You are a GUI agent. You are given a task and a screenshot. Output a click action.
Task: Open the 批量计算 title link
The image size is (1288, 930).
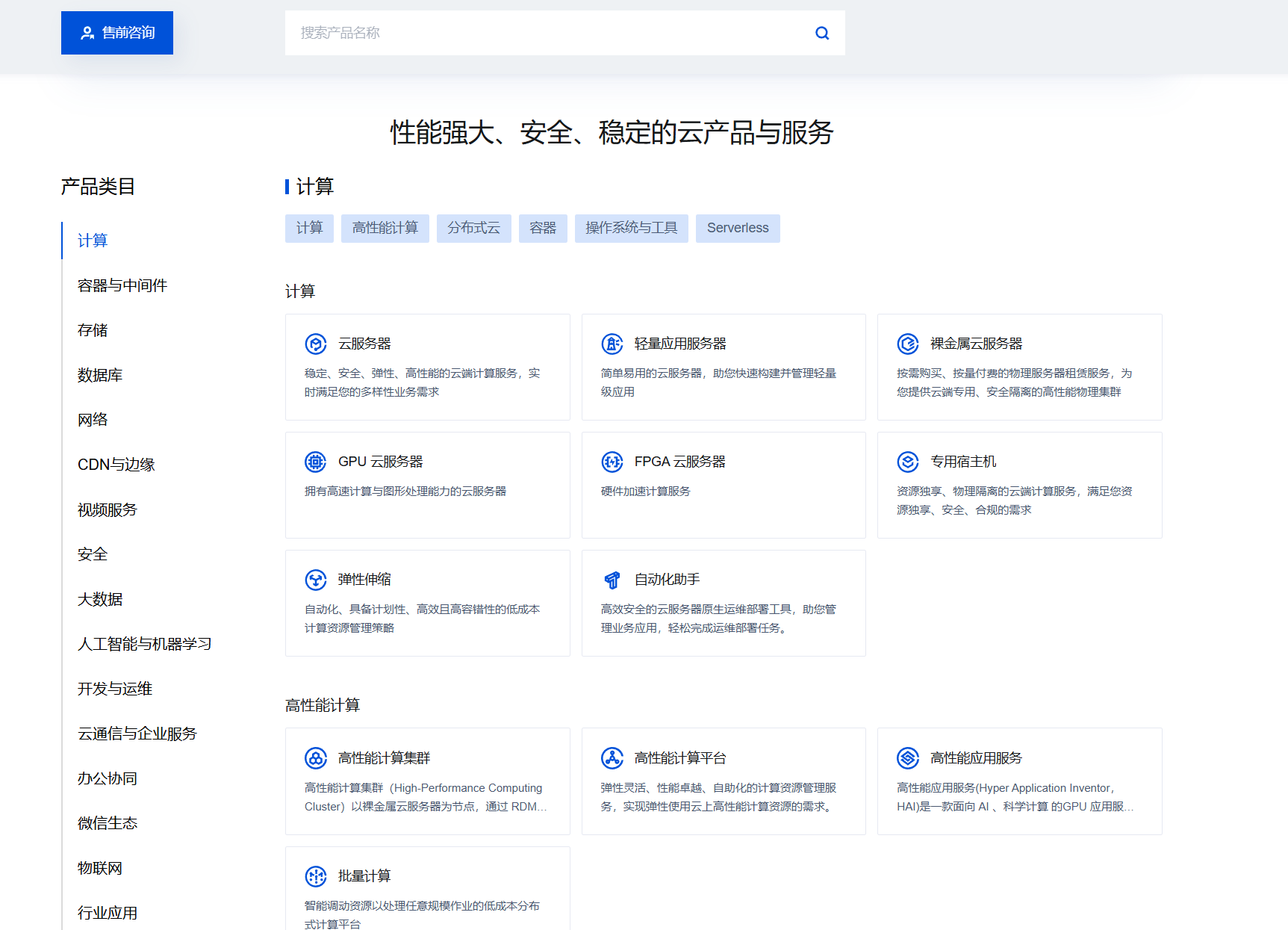[x=364, y=876]
